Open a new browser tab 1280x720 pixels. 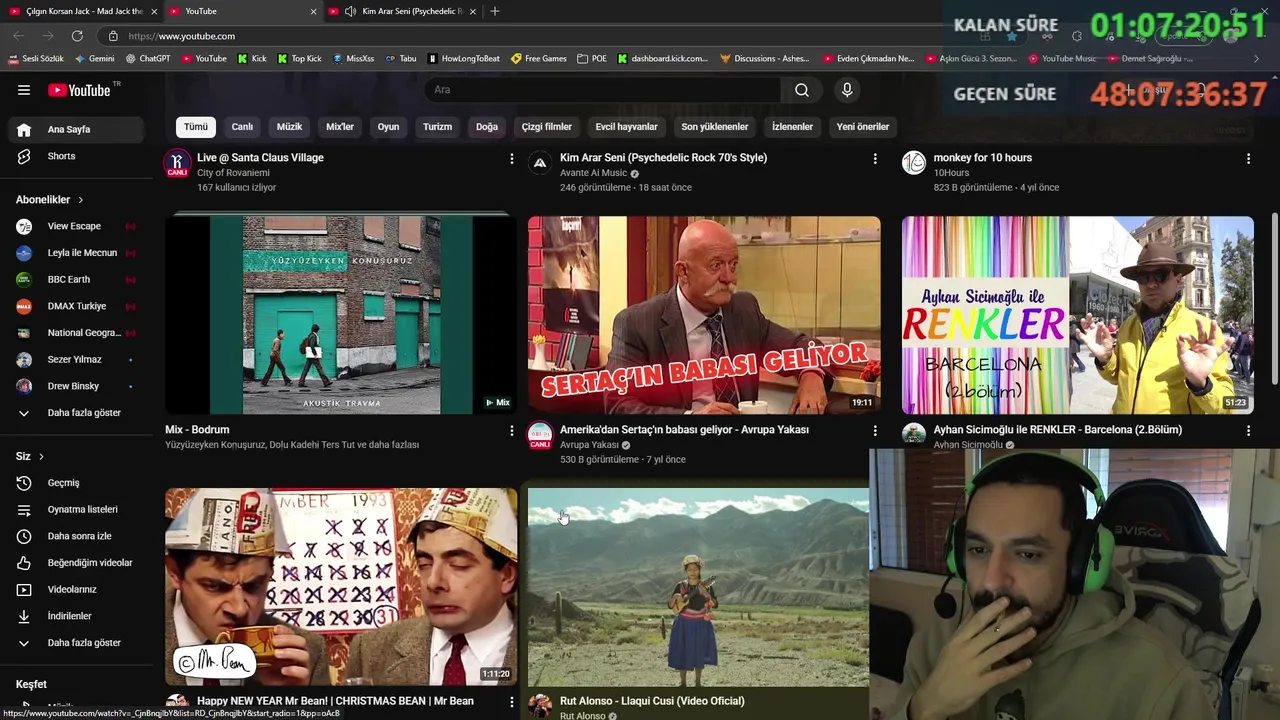(494, 11)
